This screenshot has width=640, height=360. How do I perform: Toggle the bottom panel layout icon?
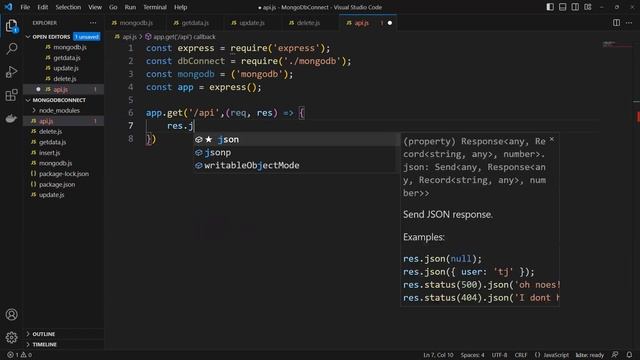coord(562,7)
